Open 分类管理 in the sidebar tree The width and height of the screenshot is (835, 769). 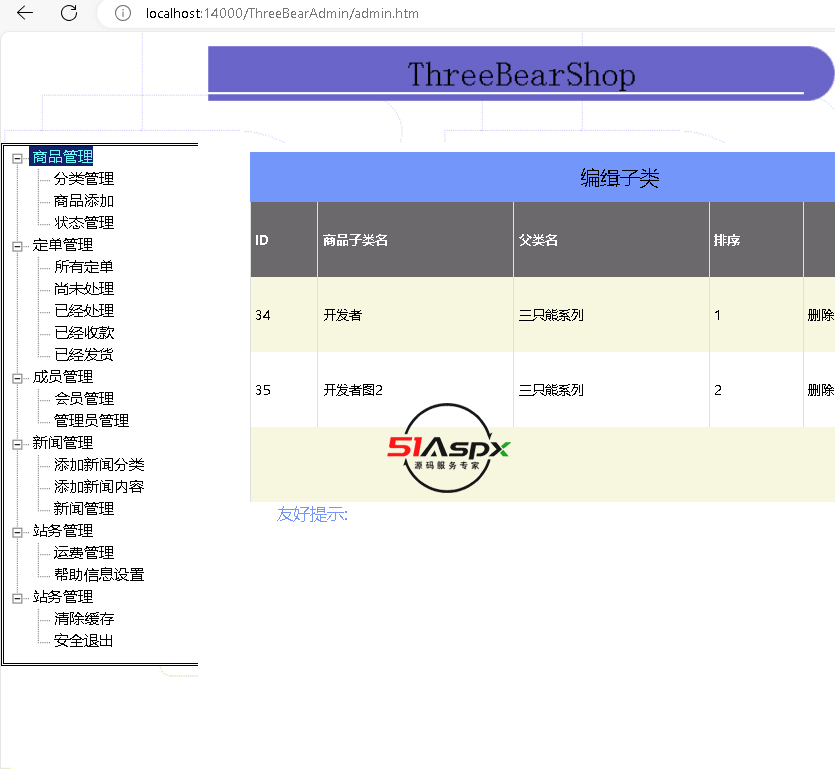[84, 179]
